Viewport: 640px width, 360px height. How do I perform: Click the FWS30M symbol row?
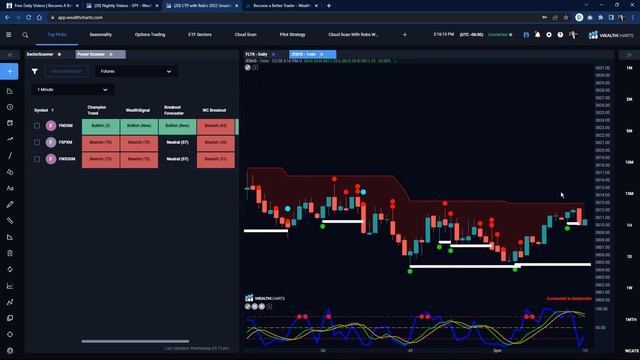[x=67, y=159]
